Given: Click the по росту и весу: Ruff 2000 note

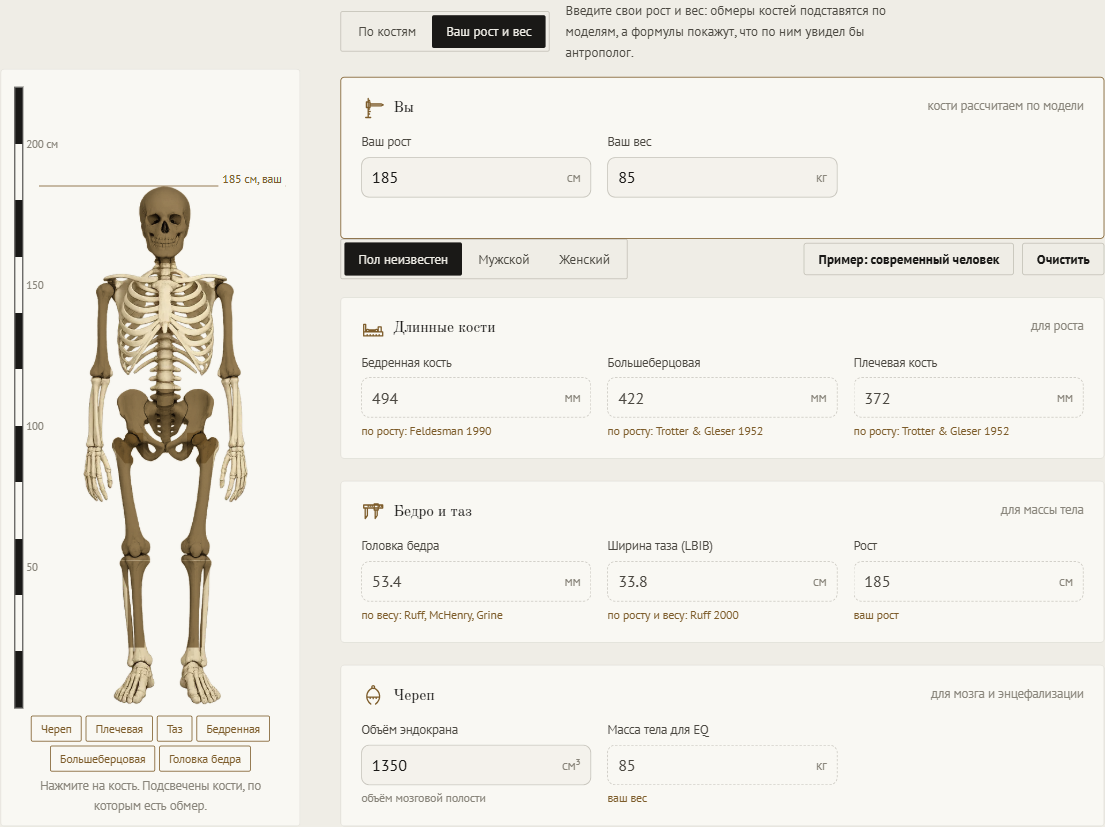Looking at the screenshot, I should (673, 615).
